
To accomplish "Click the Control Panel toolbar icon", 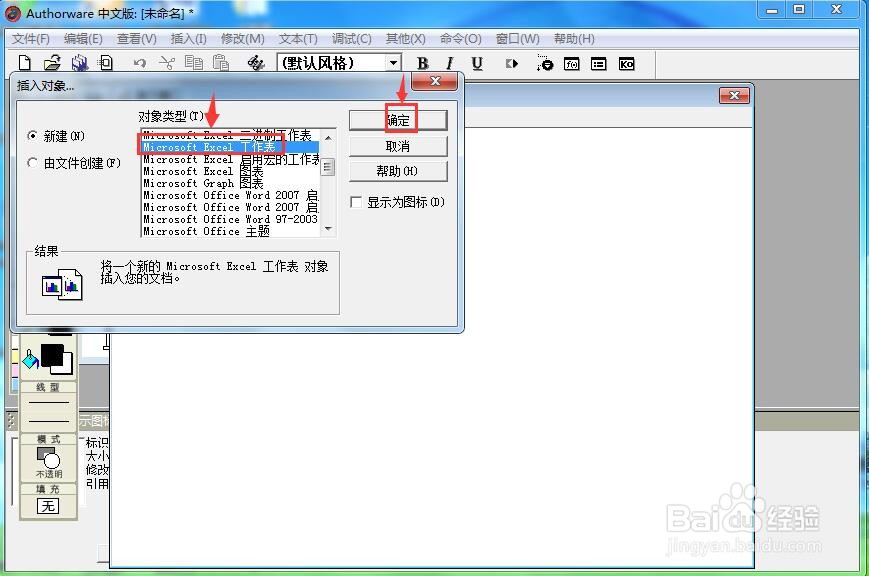I will click(x=544, y=64).
